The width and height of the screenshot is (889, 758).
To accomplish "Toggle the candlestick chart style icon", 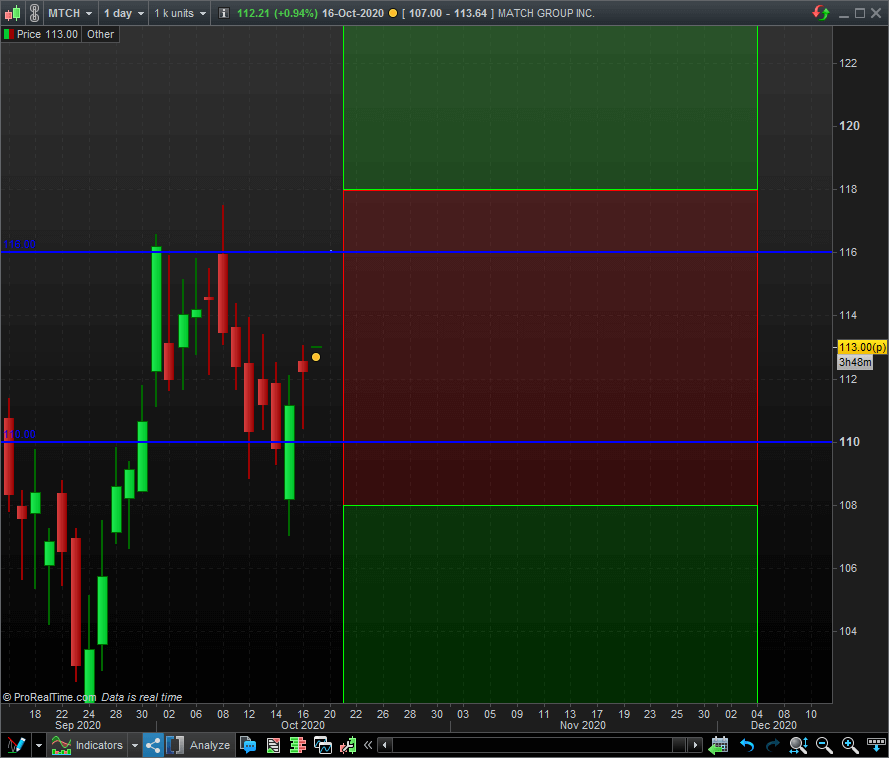I will (x=12, y=13).
